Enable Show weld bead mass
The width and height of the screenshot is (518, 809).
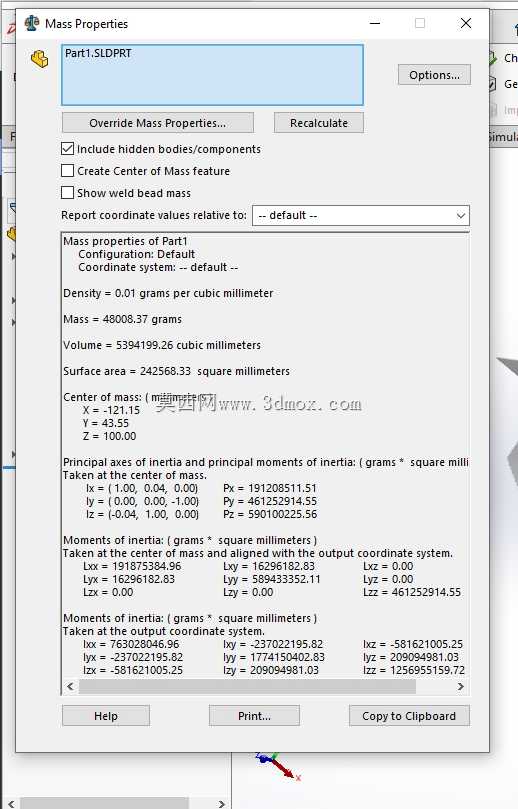68,192
